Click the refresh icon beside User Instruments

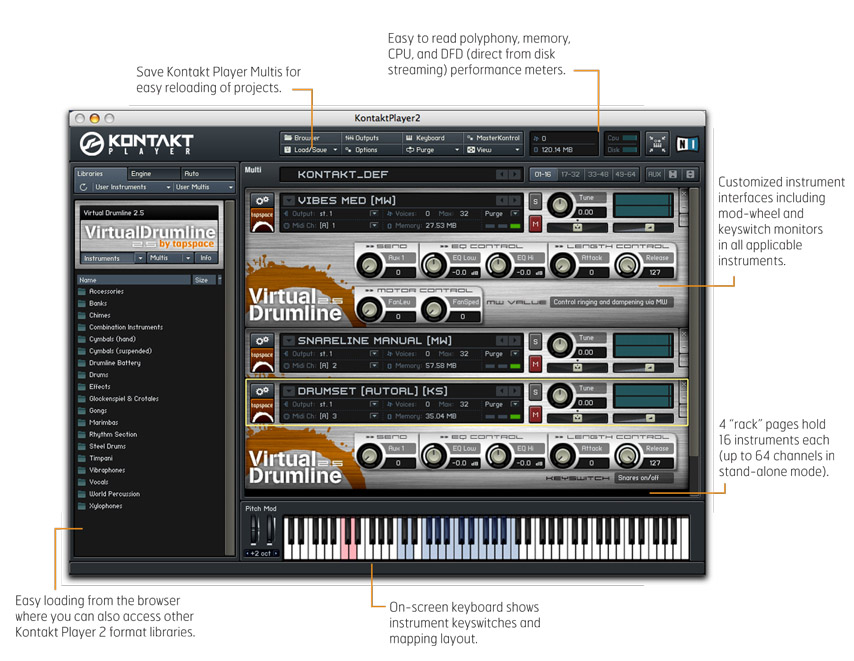[83, 187]
